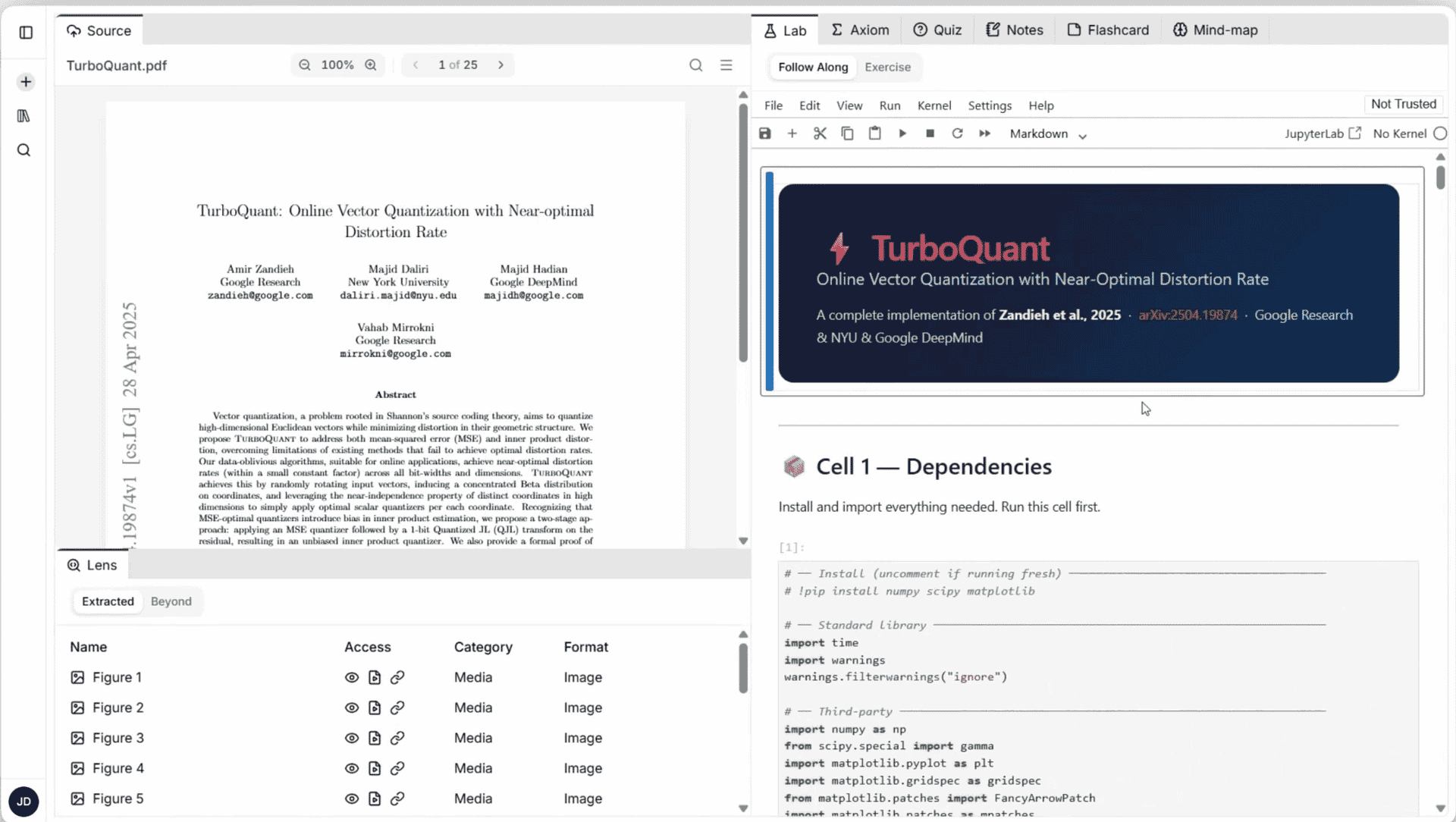Go to previous PDF page
This screenshot has height=822, width=1456.
[x=416, y=65]
